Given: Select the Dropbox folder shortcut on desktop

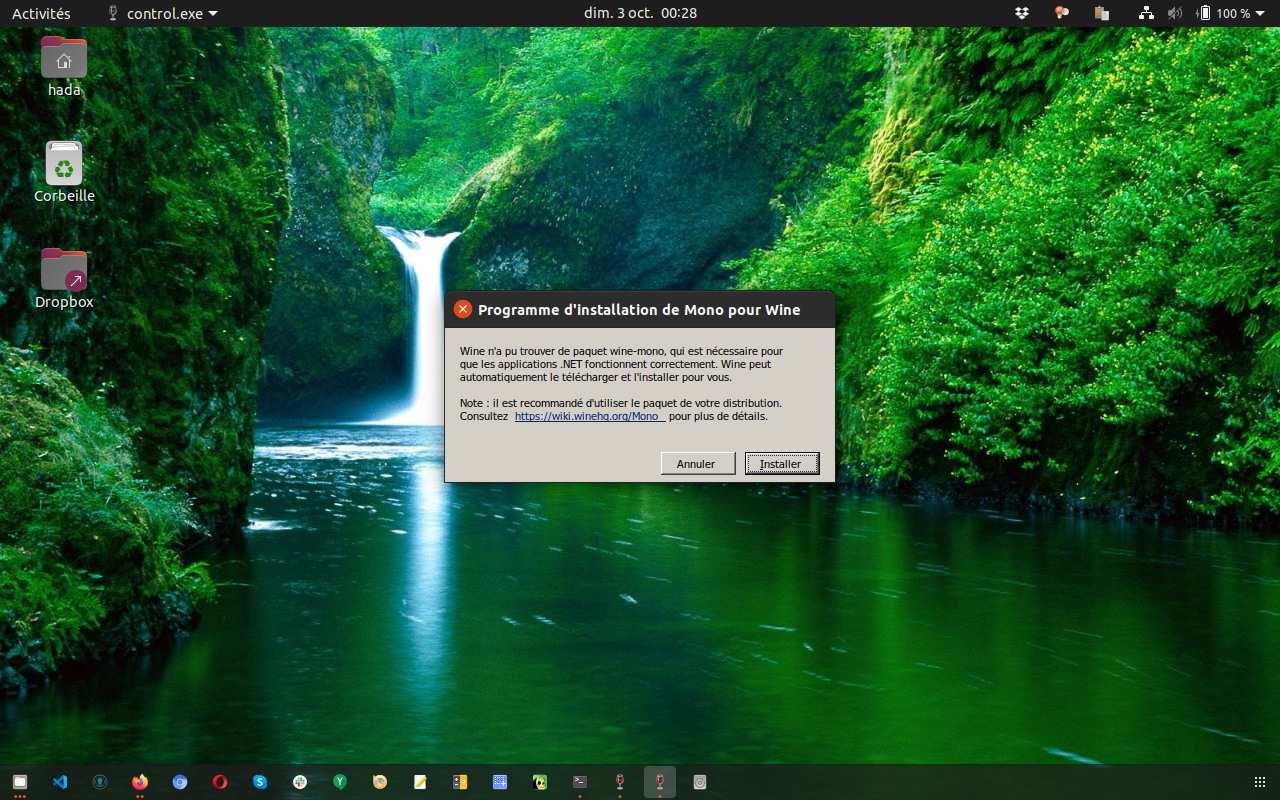Looking at the screenshot, I should (x=64, y=278).
